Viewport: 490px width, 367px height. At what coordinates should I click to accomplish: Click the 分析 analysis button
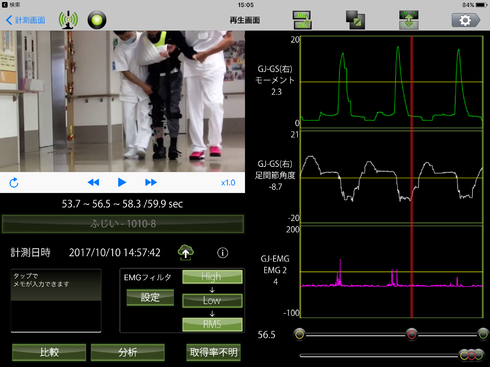point(128,352)
